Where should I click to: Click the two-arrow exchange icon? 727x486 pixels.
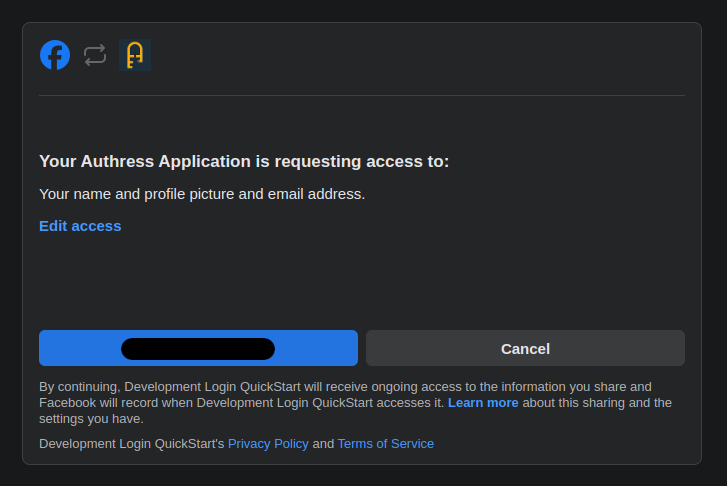[95, 55]
